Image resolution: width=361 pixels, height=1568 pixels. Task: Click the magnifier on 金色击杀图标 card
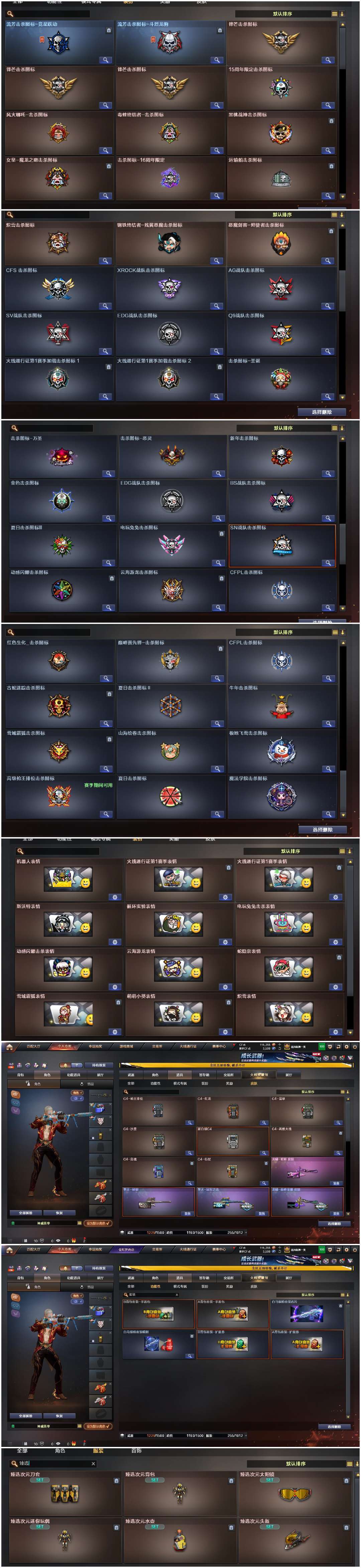pos(108,518)
